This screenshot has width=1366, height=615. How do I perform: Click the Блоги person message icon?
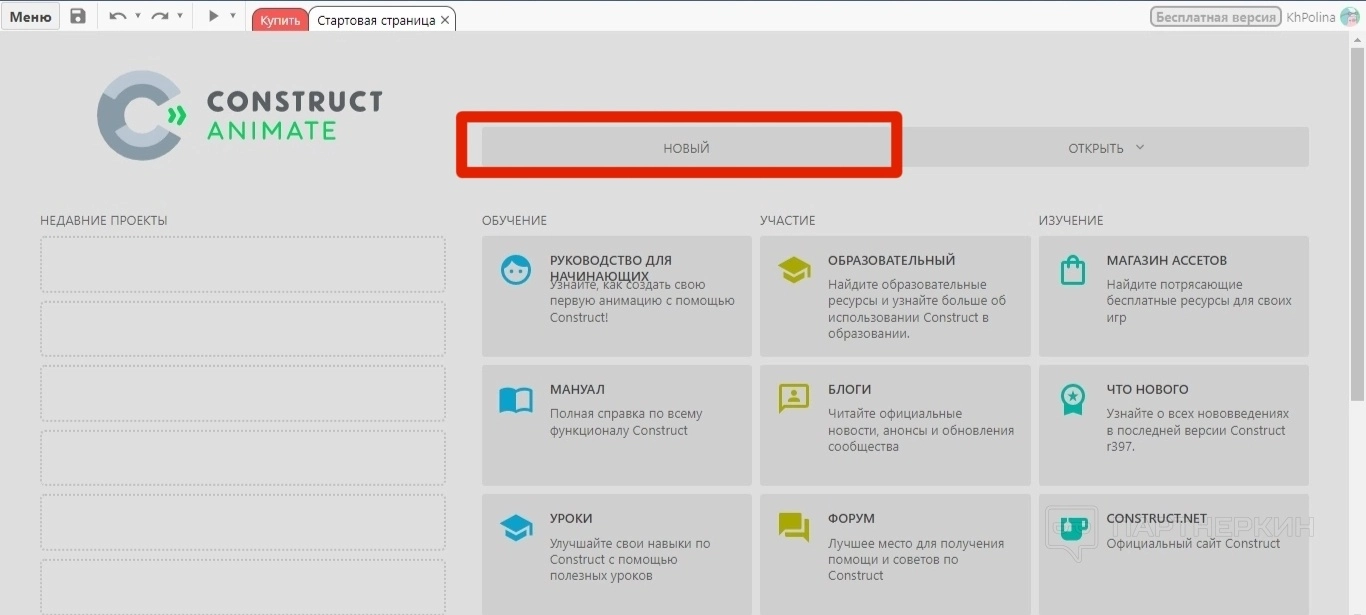pos(794,399)
